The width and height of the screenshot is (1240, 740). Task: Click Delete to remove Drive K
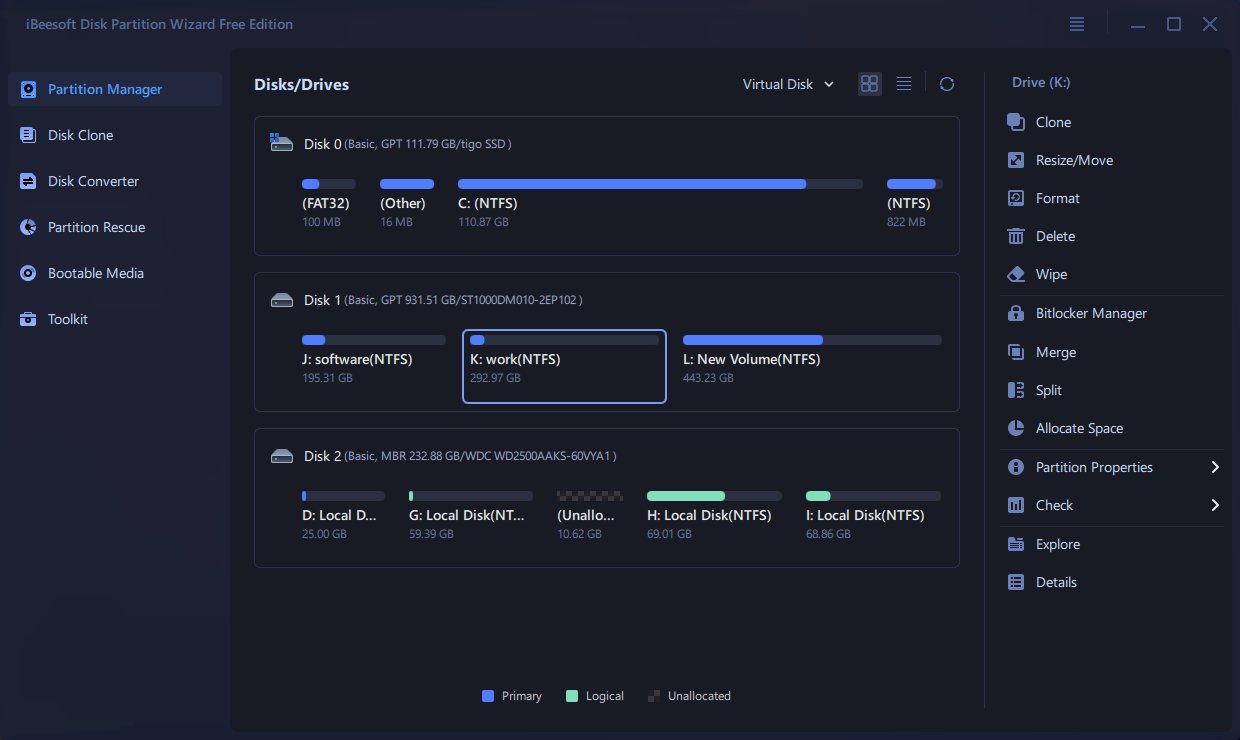pos(1015,236)
